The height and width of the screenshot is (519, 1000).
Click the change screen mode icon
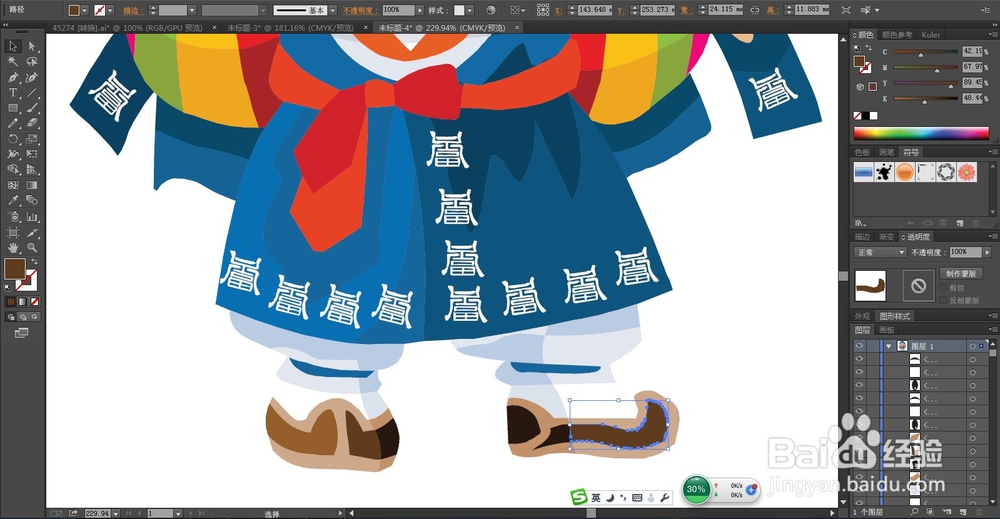22,332
